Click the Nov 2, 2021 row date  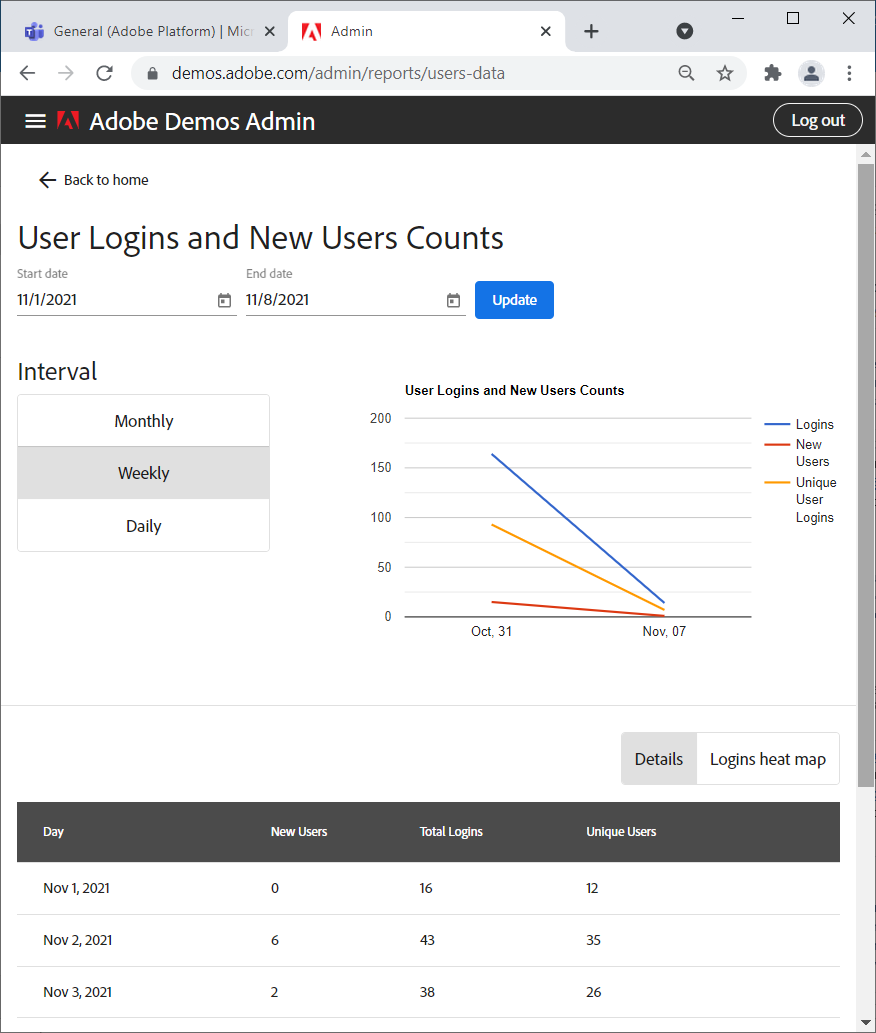tap(78, 940)
